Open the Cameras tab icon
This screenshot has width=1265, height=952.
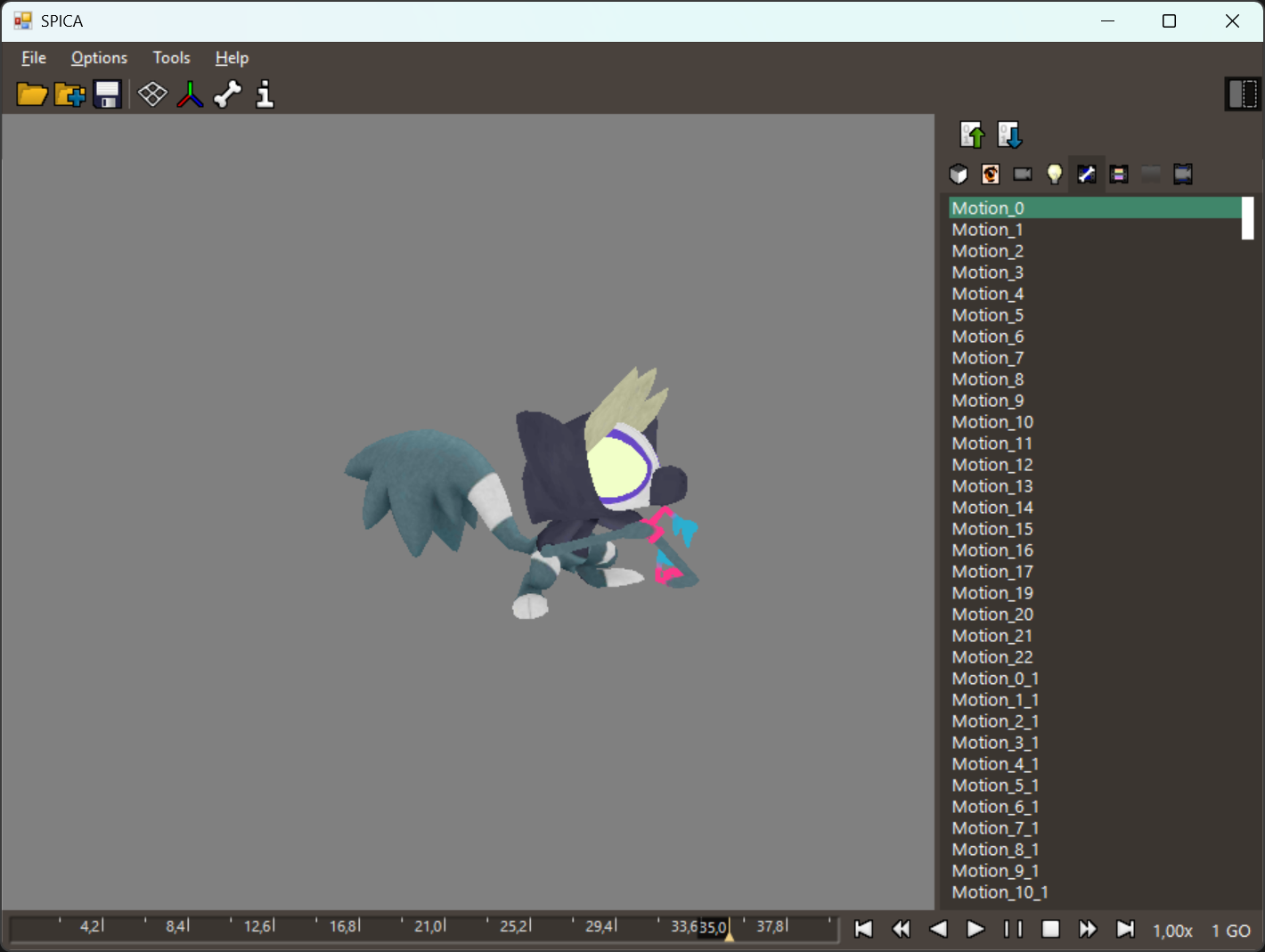(x=1023, y=174)
